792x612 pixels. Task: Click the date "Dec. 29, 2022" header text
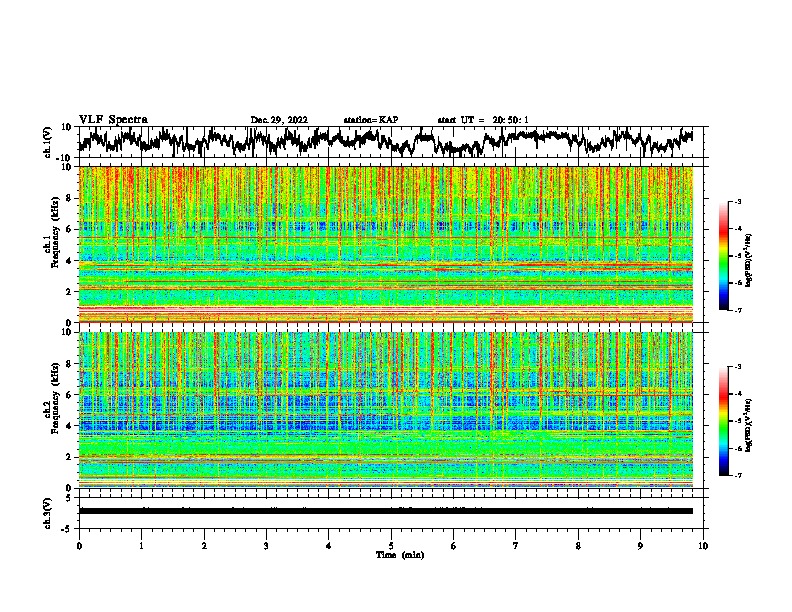[279, 120]
